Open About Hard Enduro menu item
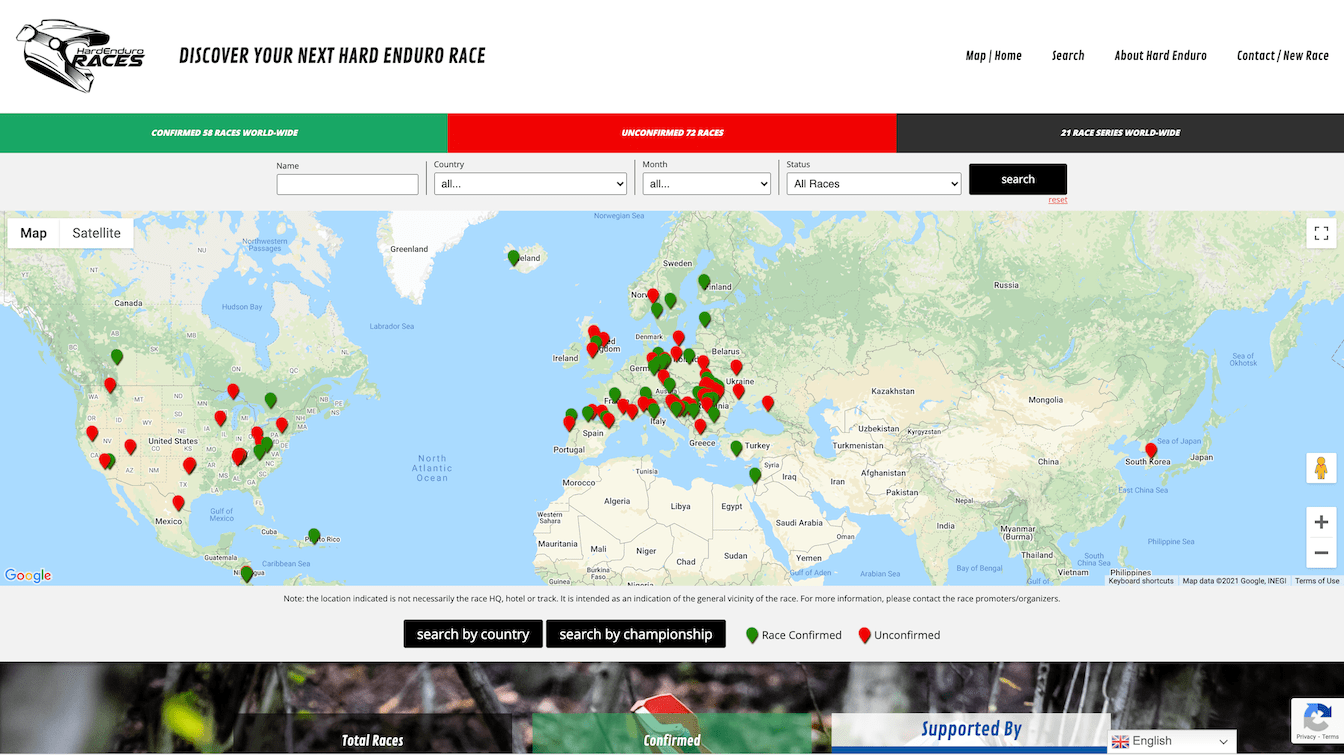 click(x=1160, y=56)
